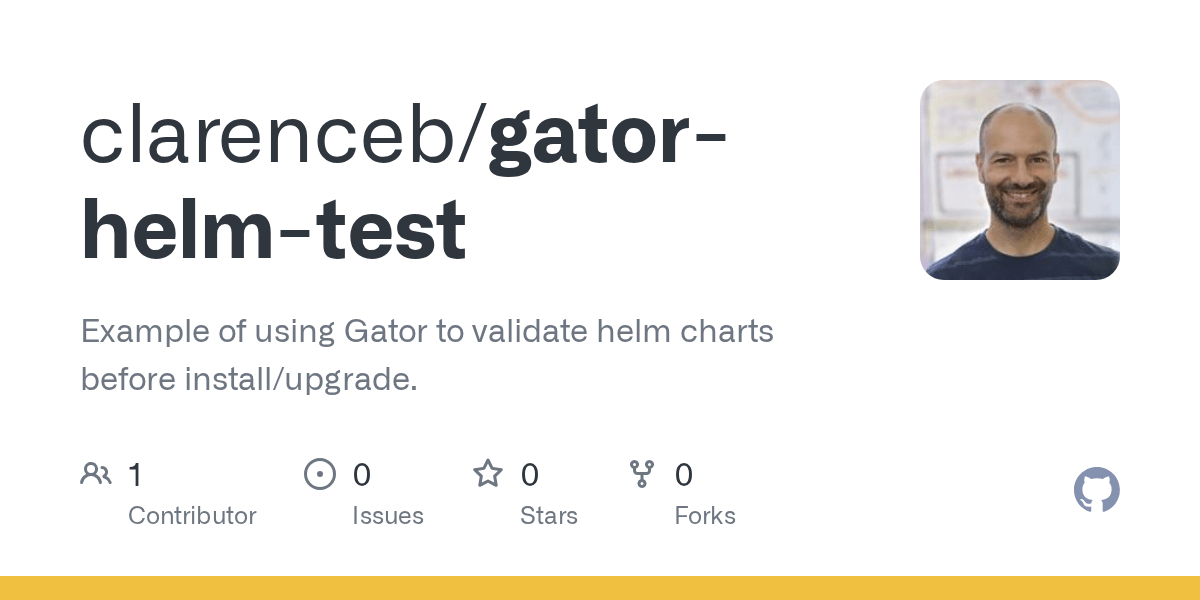Open the GitHub Octocat logo
Screen dimensions: 1200x600
click(1096, 491)
